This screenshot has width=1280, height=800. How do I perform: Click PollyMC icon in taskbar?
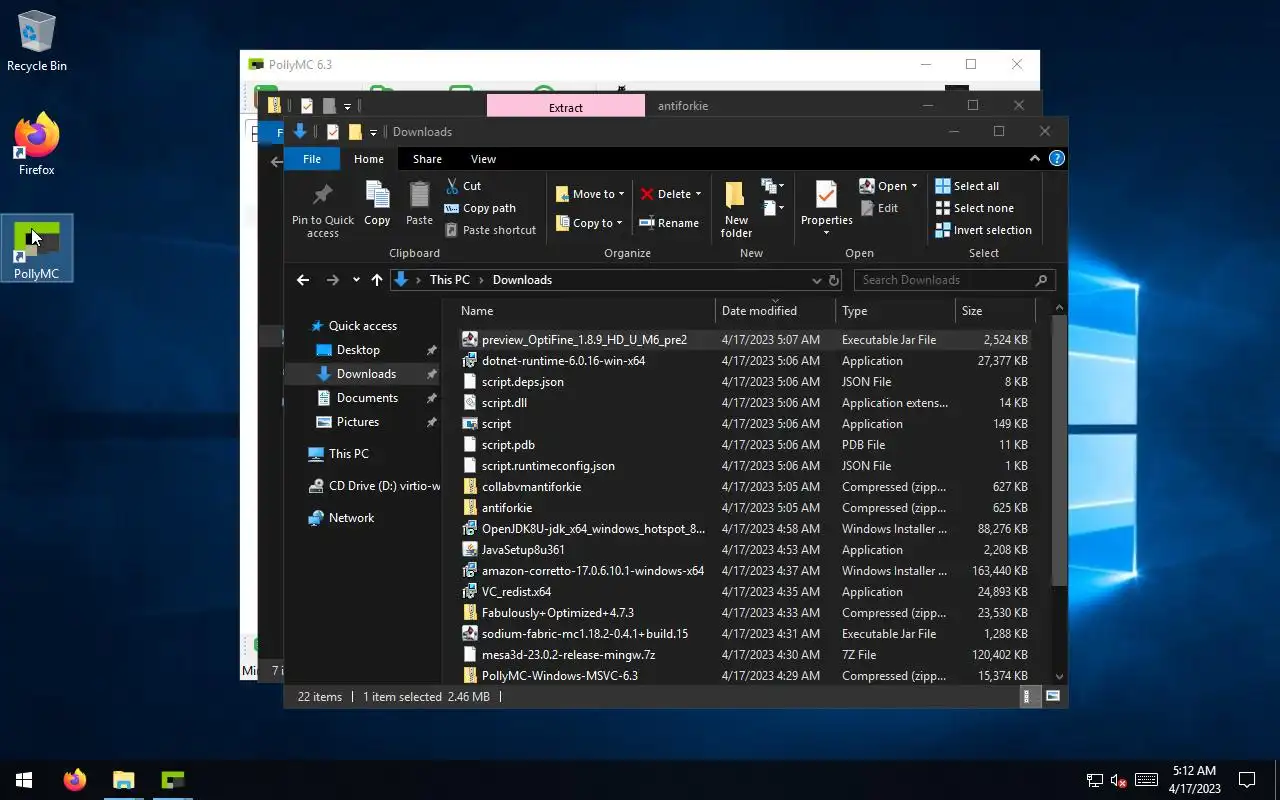point(173,780)
